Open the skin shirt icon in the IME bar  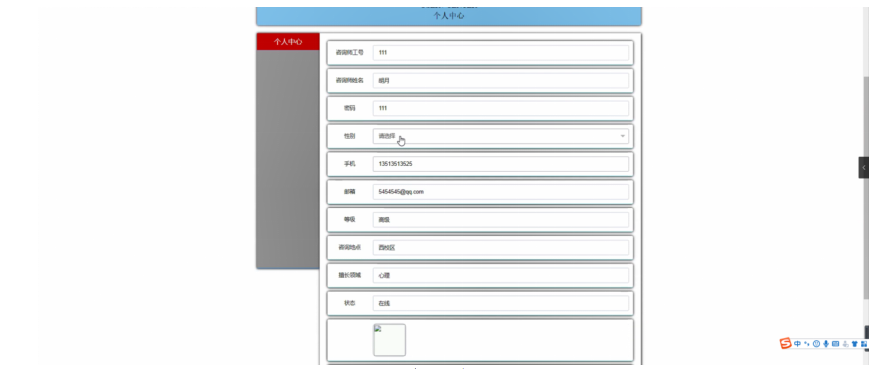855,344
